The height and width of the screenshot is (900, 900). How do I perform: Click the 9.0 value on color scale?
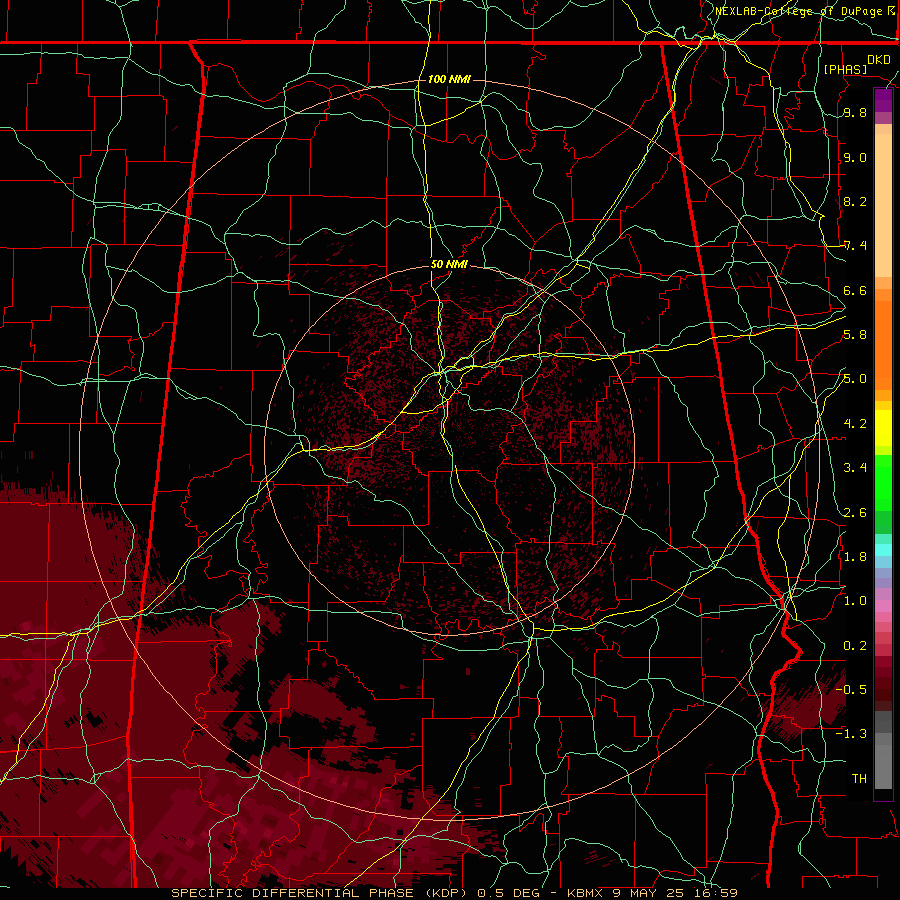tap(855, 157)
